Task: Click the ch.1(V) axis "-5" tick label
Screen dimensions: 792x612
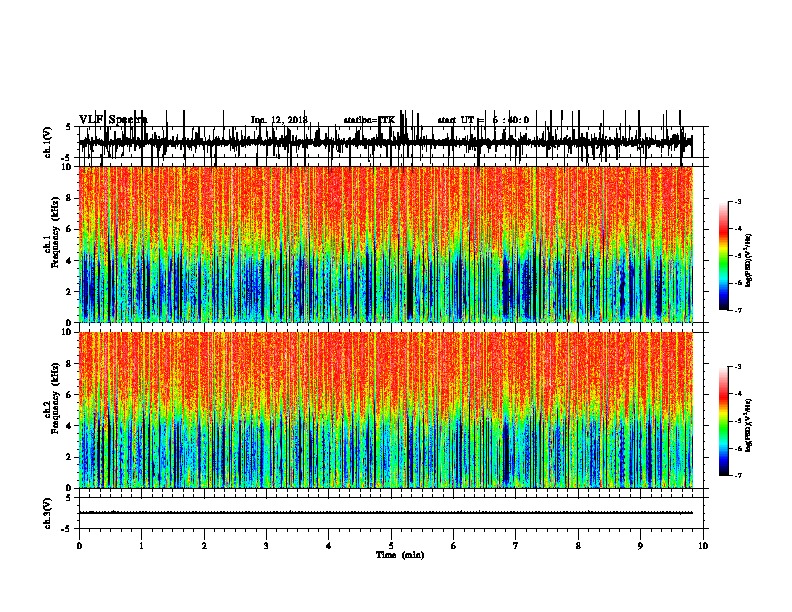Action: click(67, 158)
